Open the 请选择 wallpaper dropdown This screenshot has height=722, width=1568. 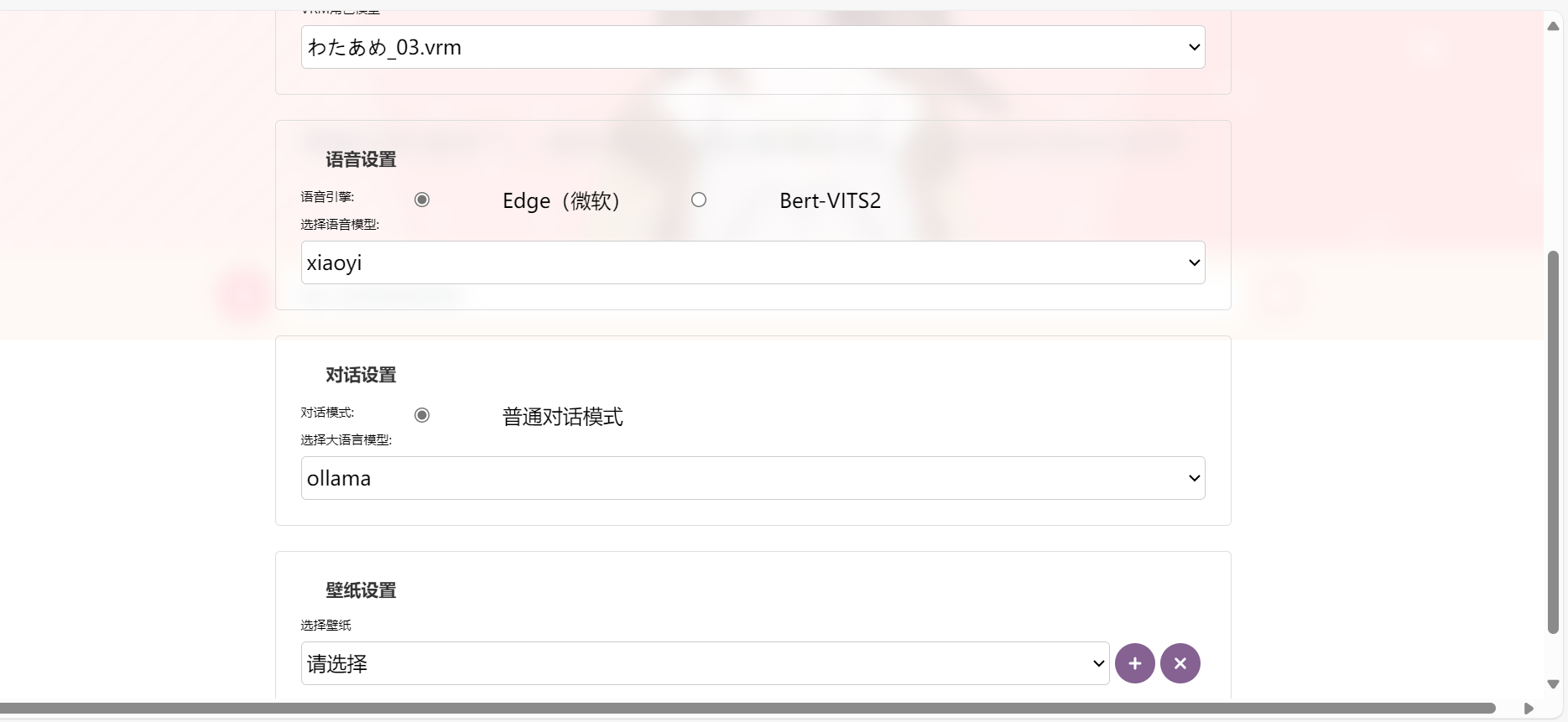705,663
